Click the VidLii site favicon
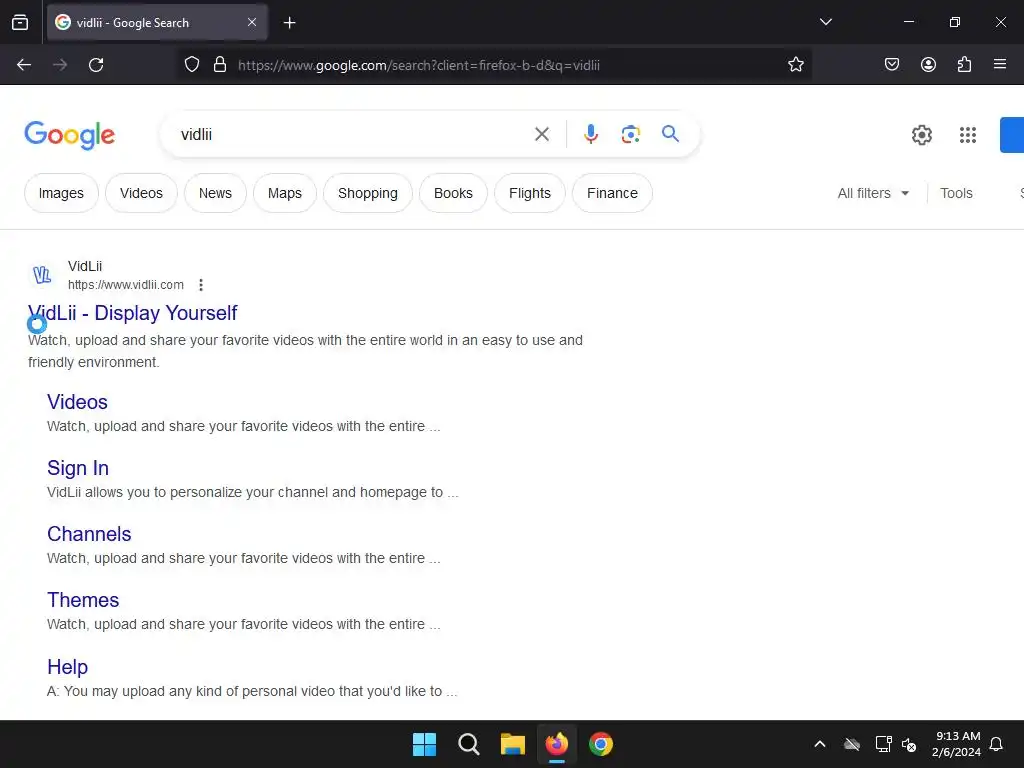 click(42, 275)
